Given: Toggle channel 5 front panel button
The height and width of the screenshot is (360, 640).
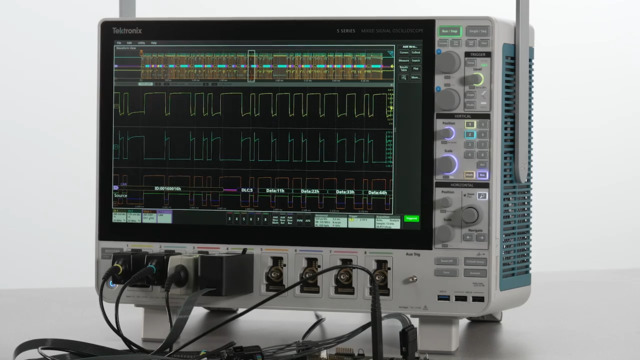Looking at the screenshot, I should (x=483, y=124).
